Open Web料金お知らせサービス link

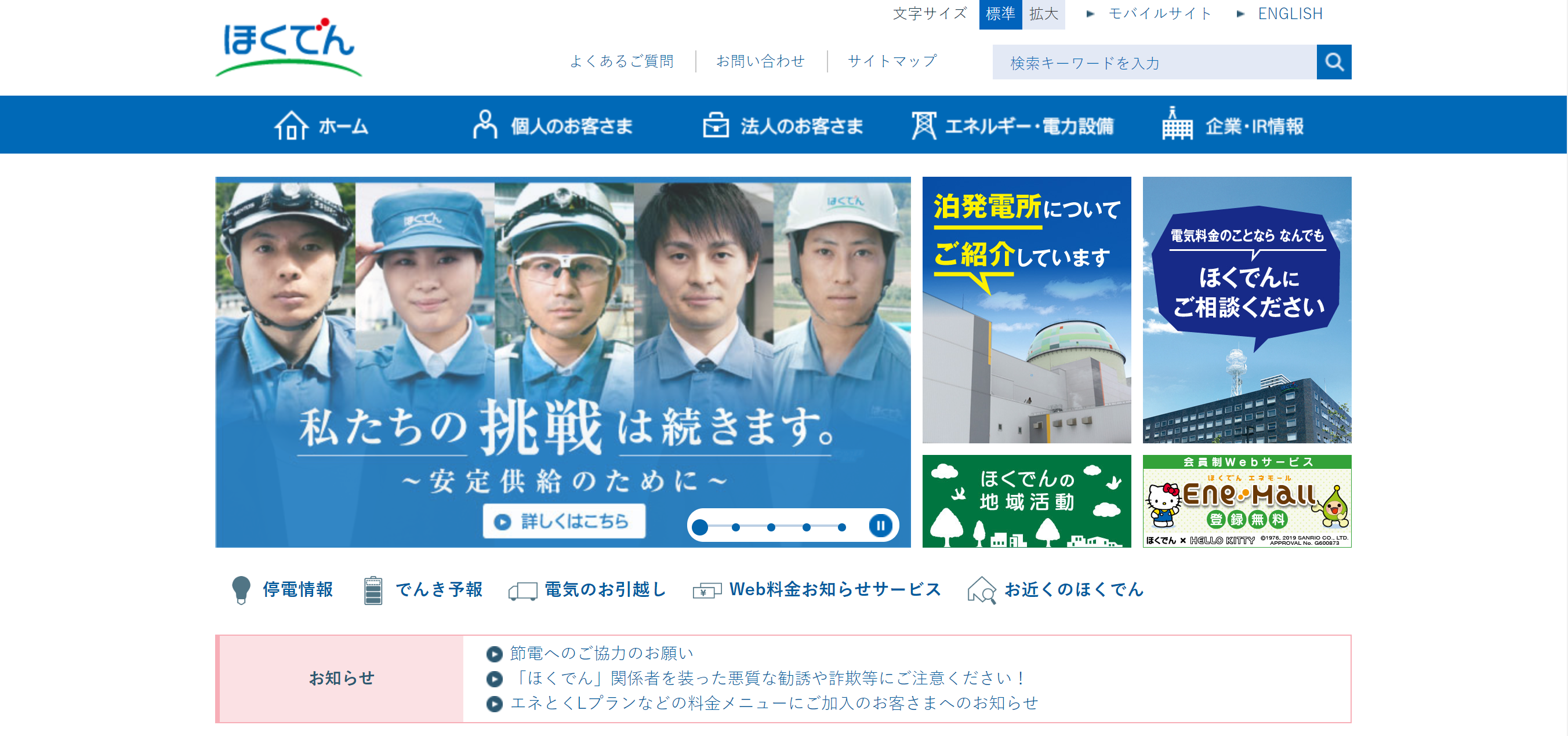point(835,589)
